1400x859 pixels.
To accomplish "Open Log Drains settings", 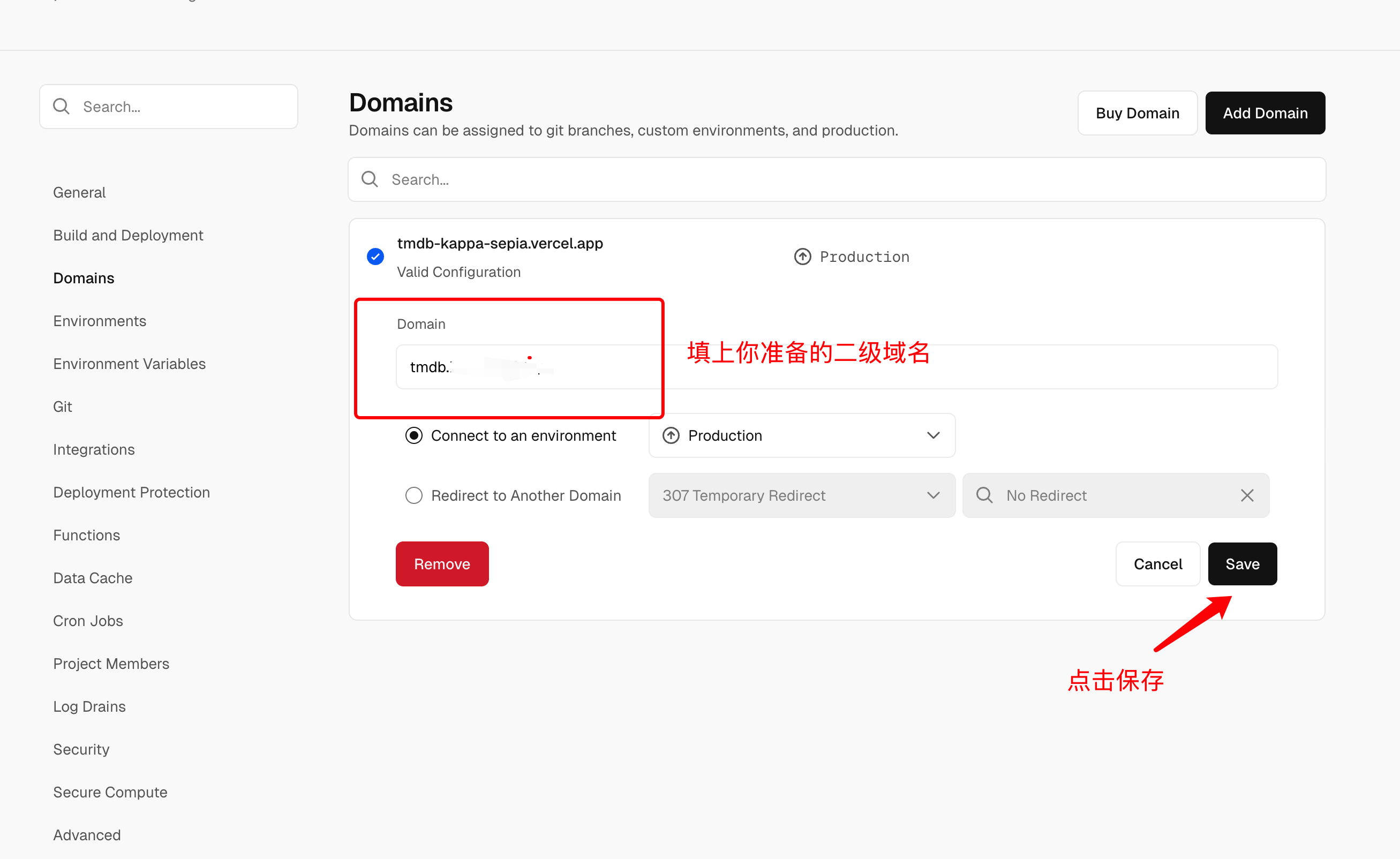I will (x=89, y=706).
